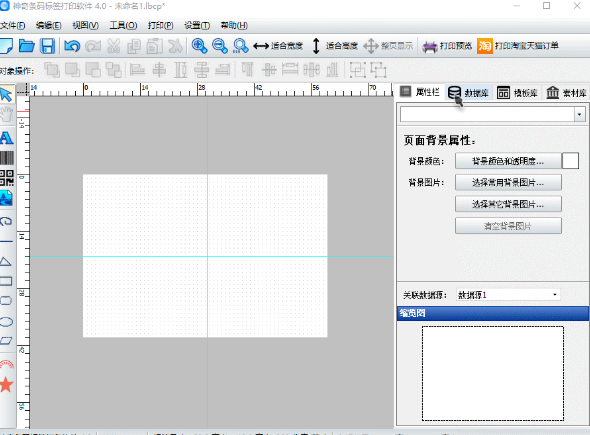This screenshot has width=590, height=435.
Task: Switch to the 数据库 tab
Action: click(468, 93)
